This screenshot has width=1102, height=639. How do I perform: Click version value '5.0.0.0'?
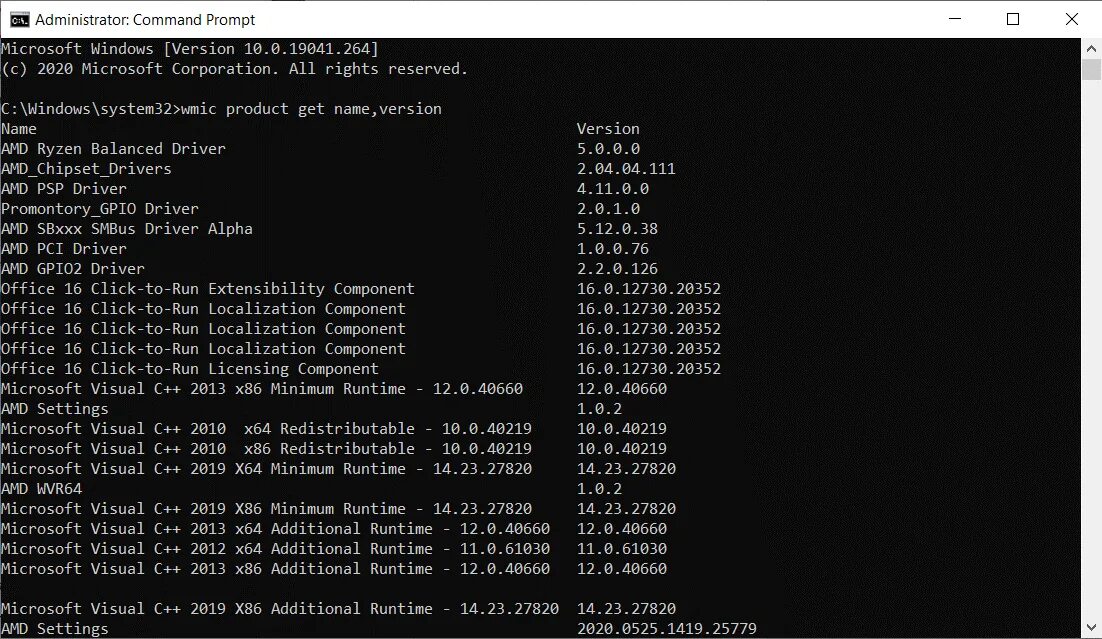pos(609,149)
